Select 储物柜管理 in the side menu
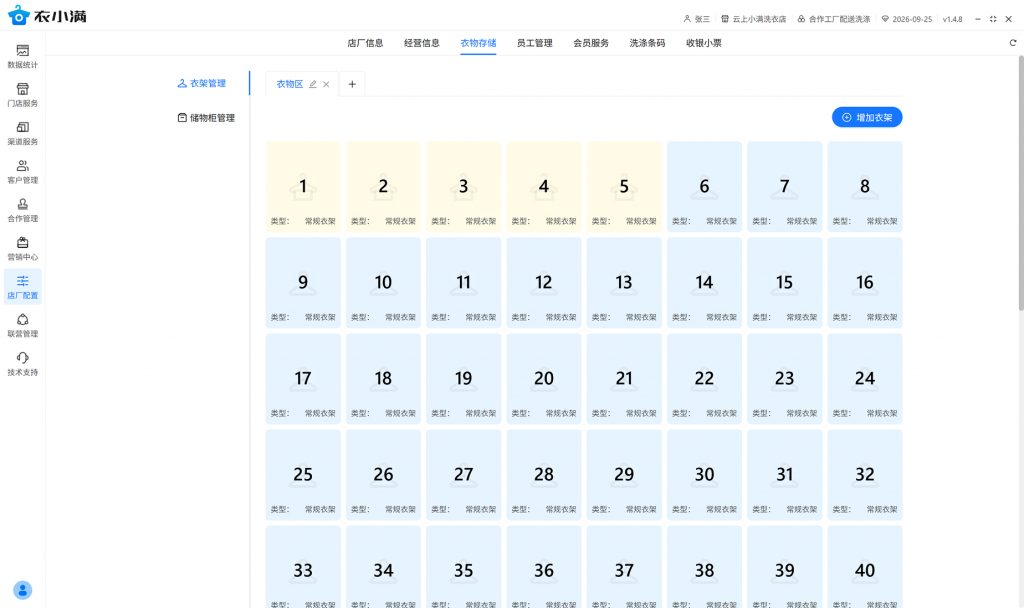 tap(206, 118)
